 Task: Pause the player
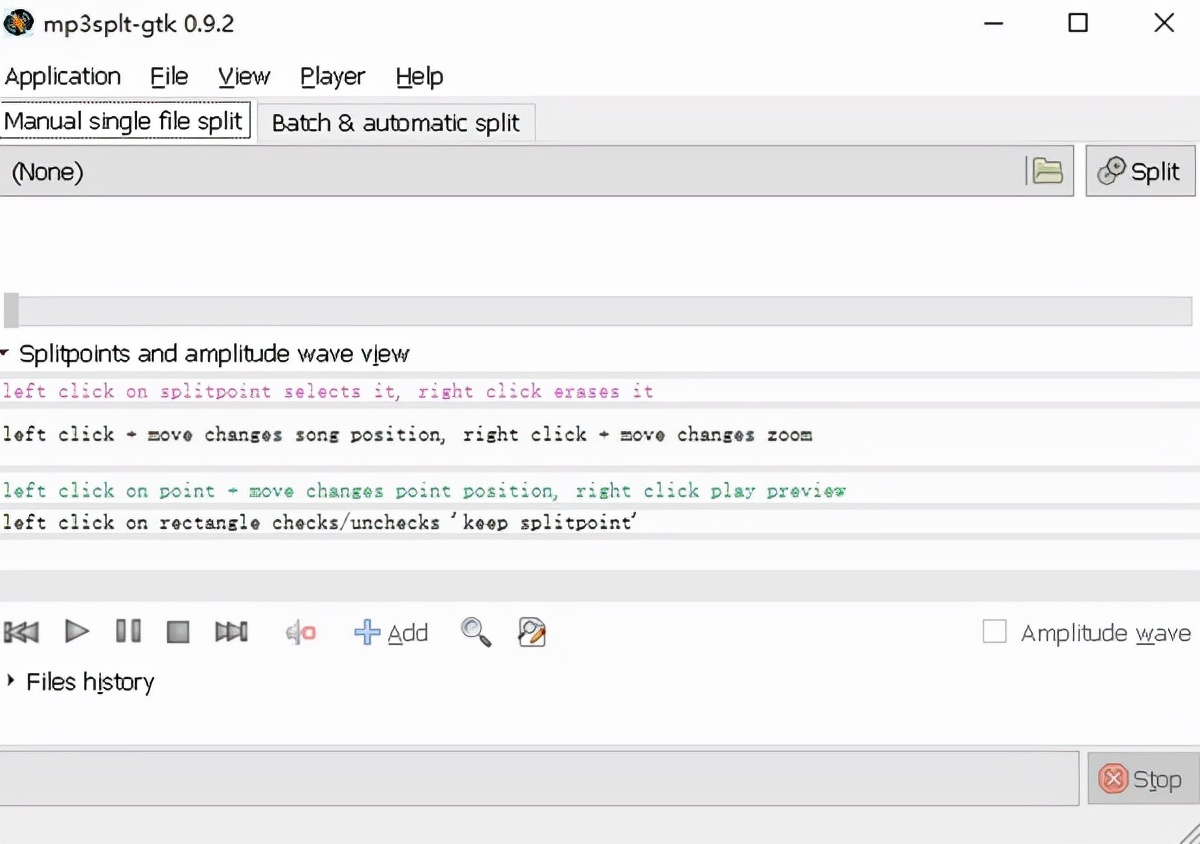128,632
